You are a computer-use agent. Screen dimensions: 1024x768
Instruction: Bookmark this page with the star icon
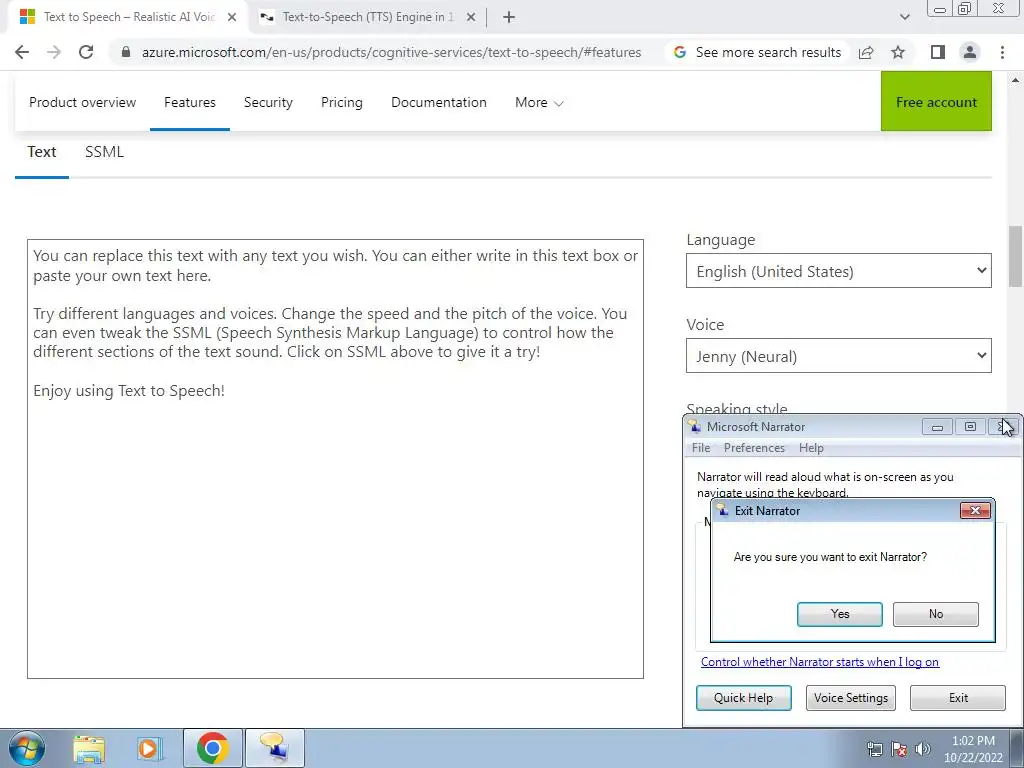click(x=898, y=52)
